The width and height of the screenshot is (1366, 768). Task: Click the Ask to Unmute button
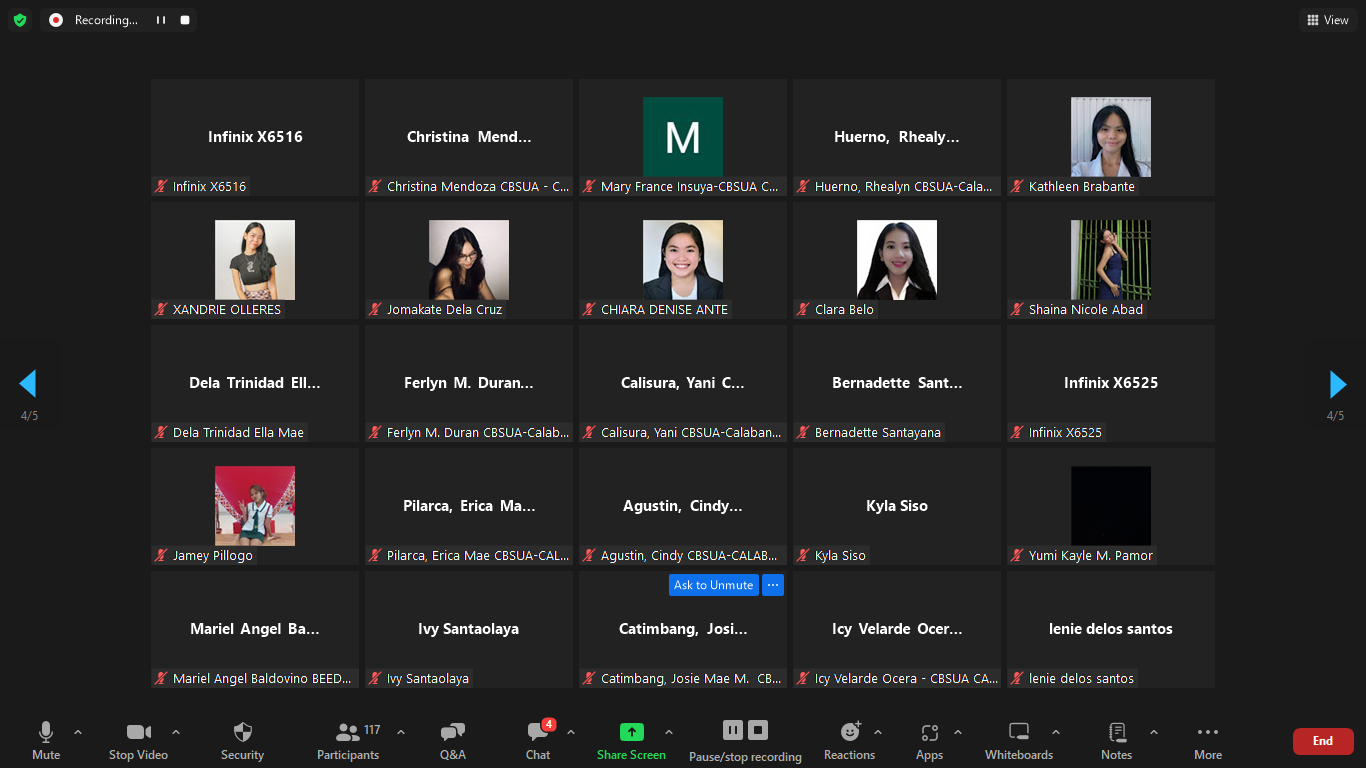(713, 585)
